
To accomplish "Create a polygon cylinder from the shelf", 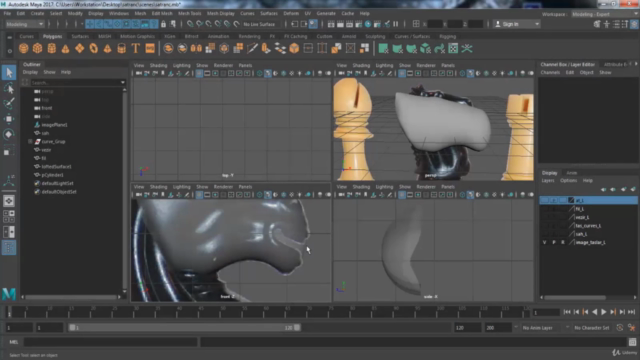I will (51, 49).
